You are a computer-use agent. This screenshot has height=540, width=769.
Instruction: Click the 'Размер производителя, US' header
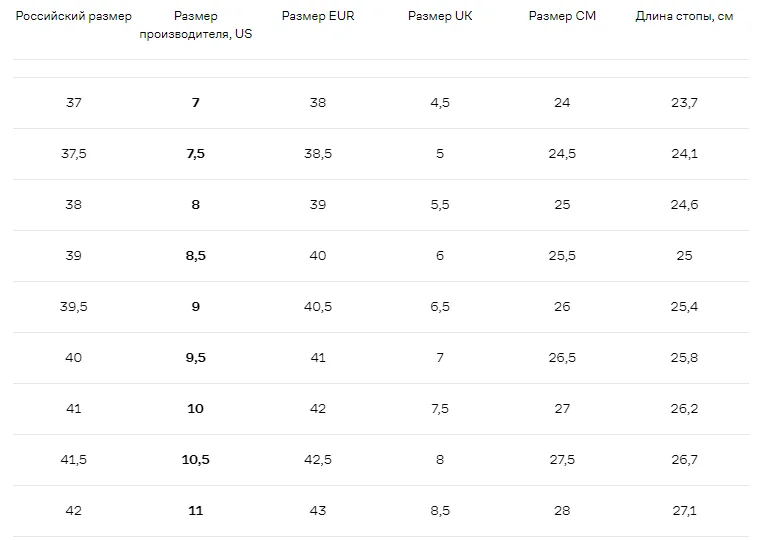(196, 25)
